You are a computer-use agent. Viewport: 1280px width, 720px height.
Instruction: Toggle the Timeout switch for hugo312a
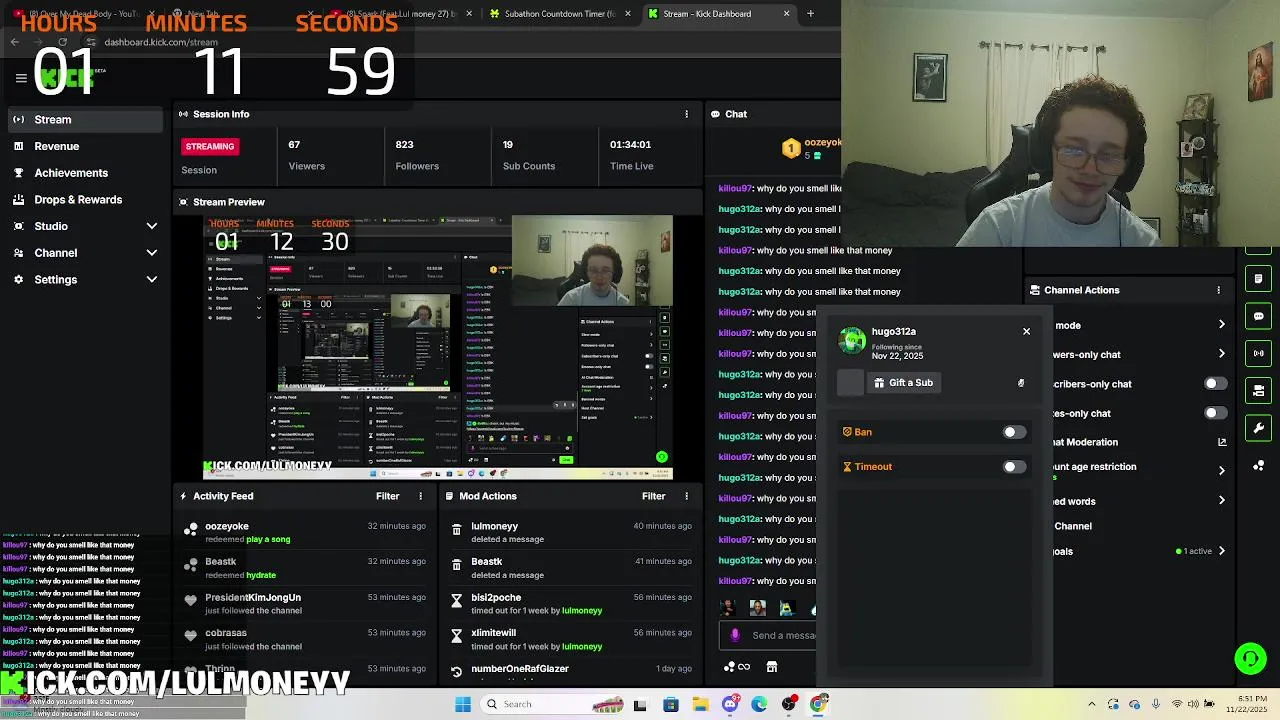(x=1014, y=467)
